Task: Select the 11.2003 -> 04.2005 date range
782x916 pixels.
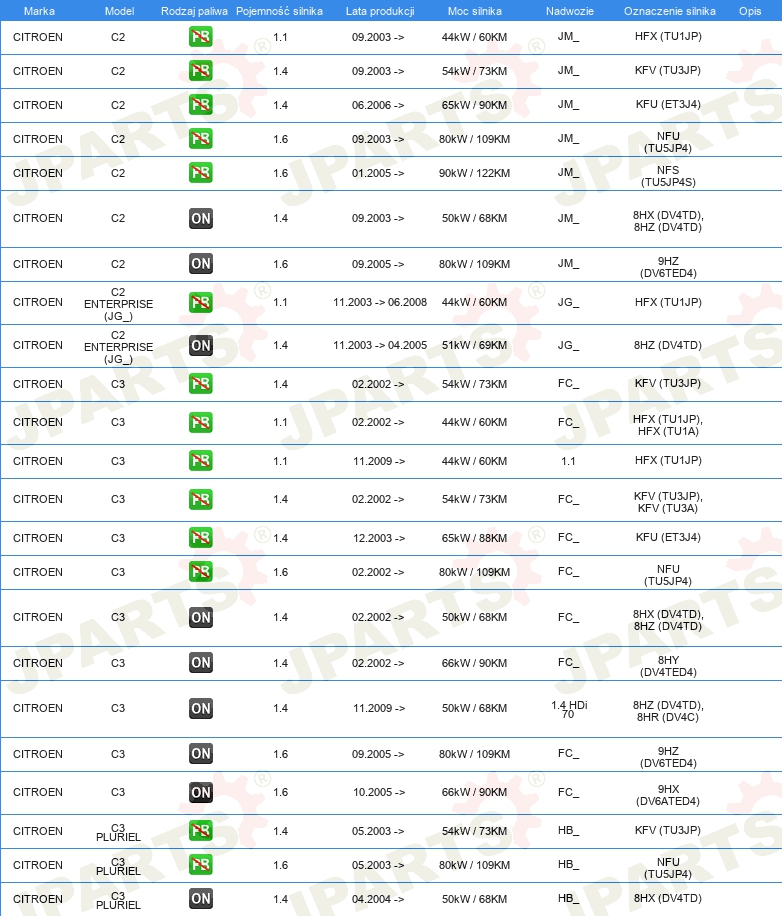Action: (380, 345)
